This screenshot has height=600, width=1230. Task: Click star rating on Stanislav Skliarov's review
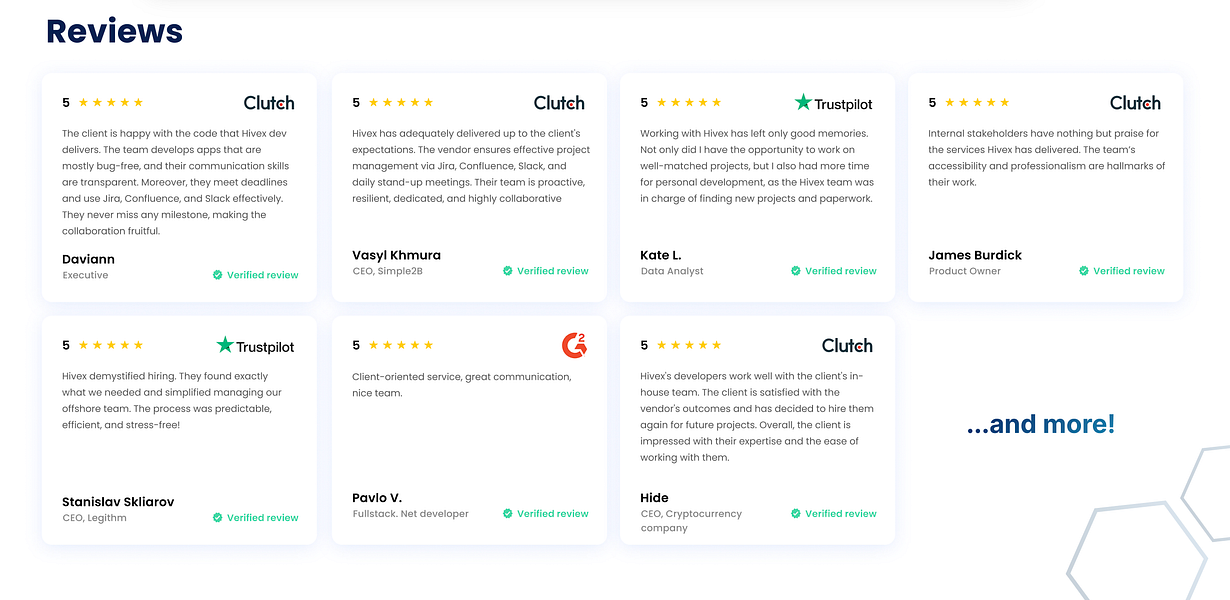tap(110, 345)
